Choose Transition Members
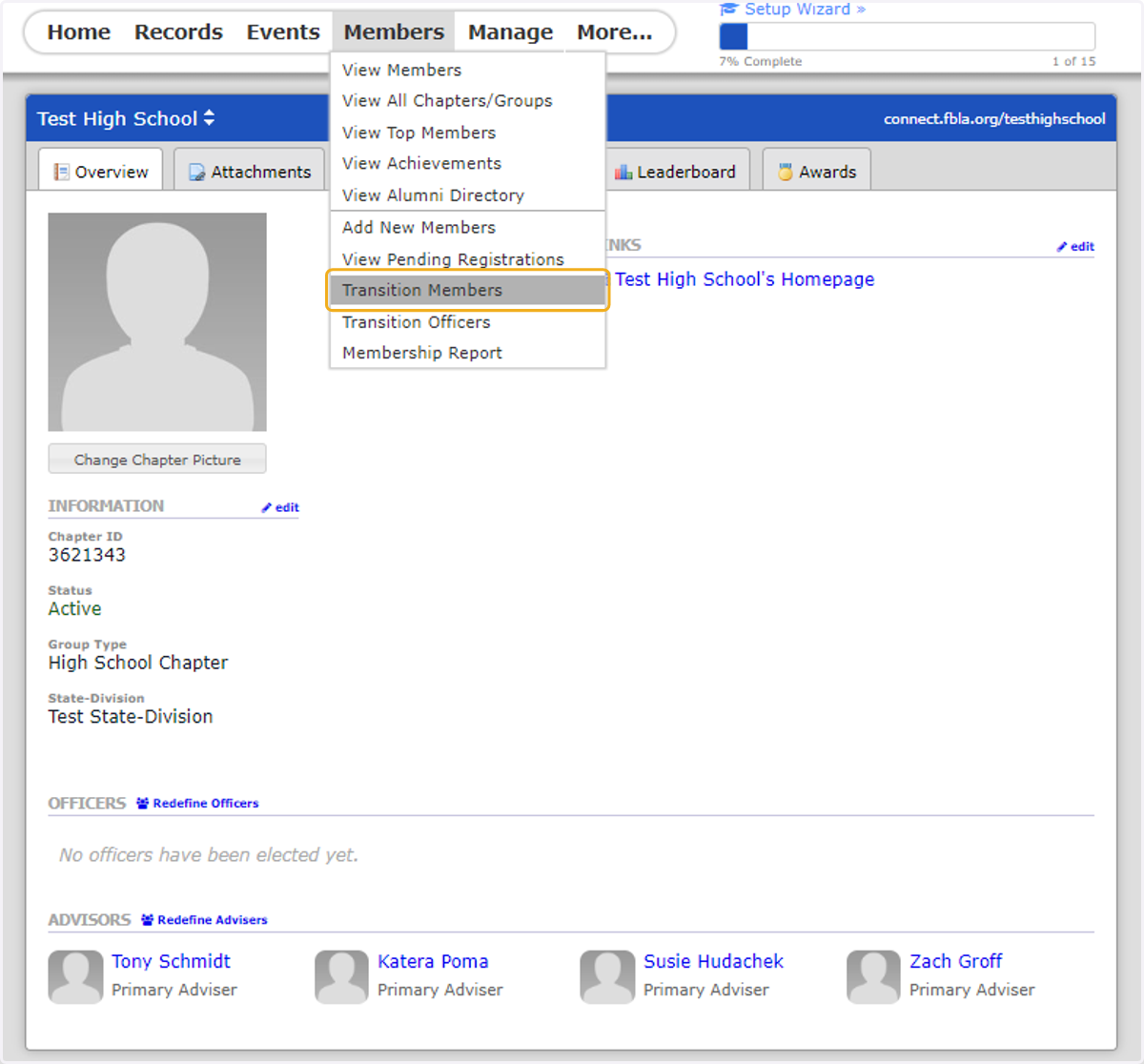The width and height of the screenshot is (1144, 1064). point(467,290)
